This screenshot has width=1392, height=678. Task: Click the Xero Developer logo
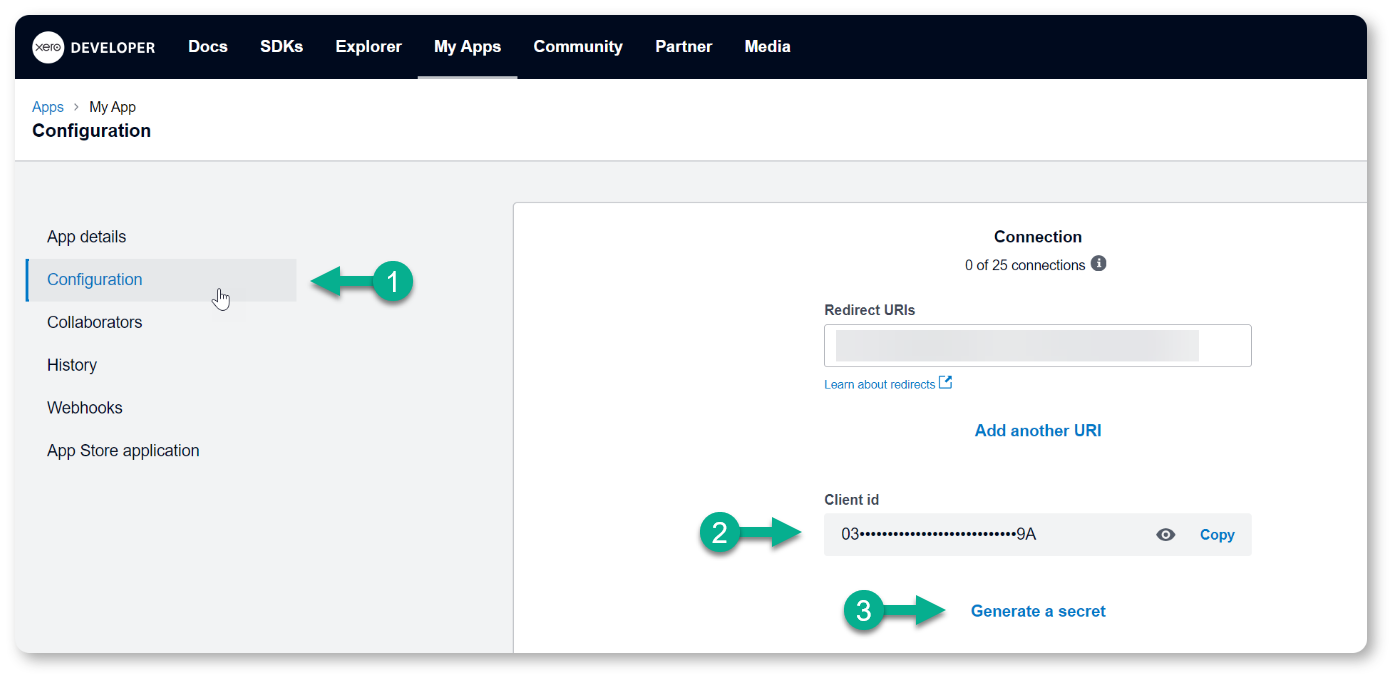point(94,47)
